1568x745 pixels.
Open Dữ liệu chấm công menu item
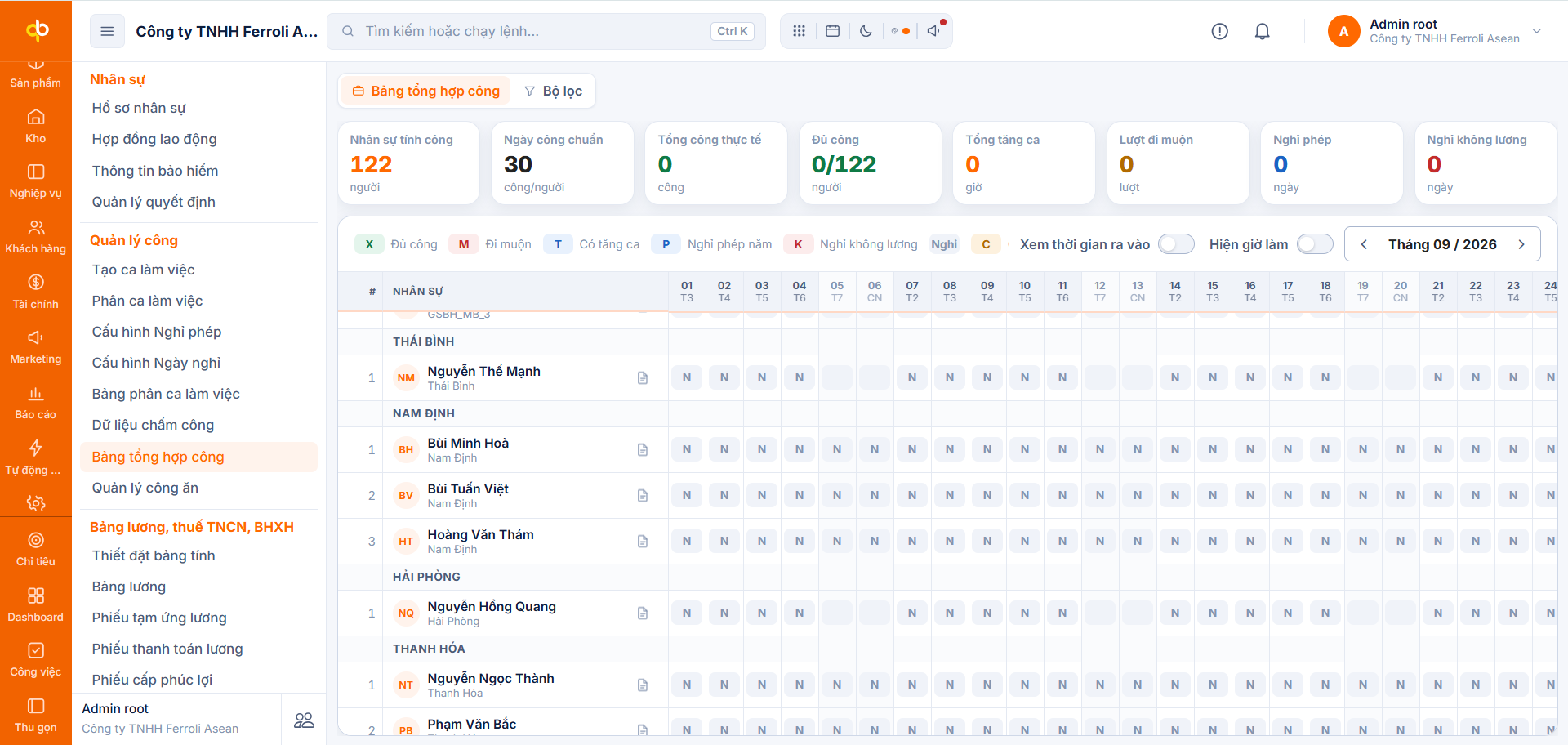point(198,425)
